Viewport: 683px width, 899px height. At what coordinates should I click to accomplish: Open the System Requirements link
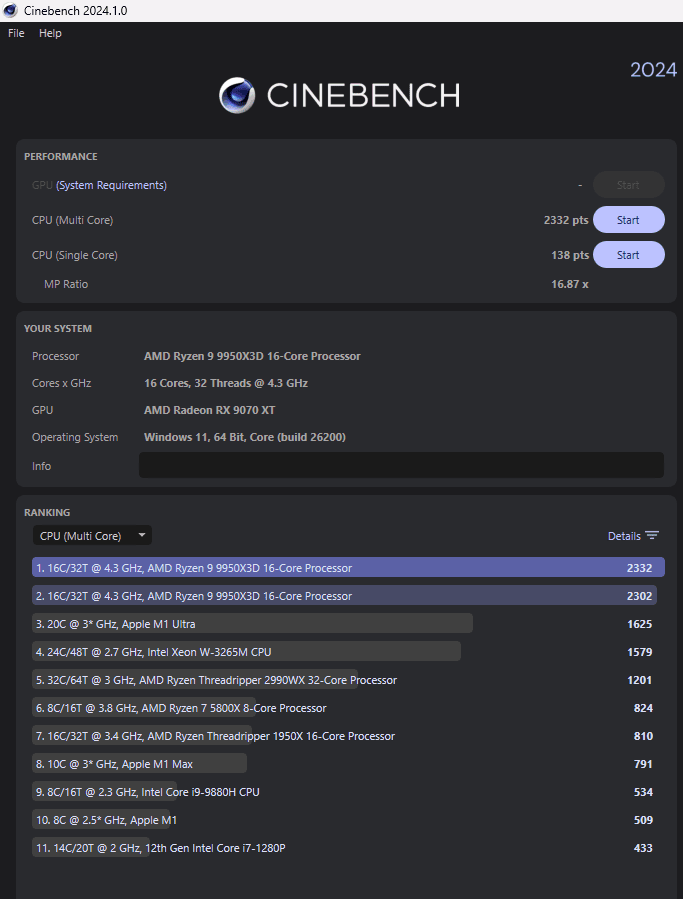point(111,185)
